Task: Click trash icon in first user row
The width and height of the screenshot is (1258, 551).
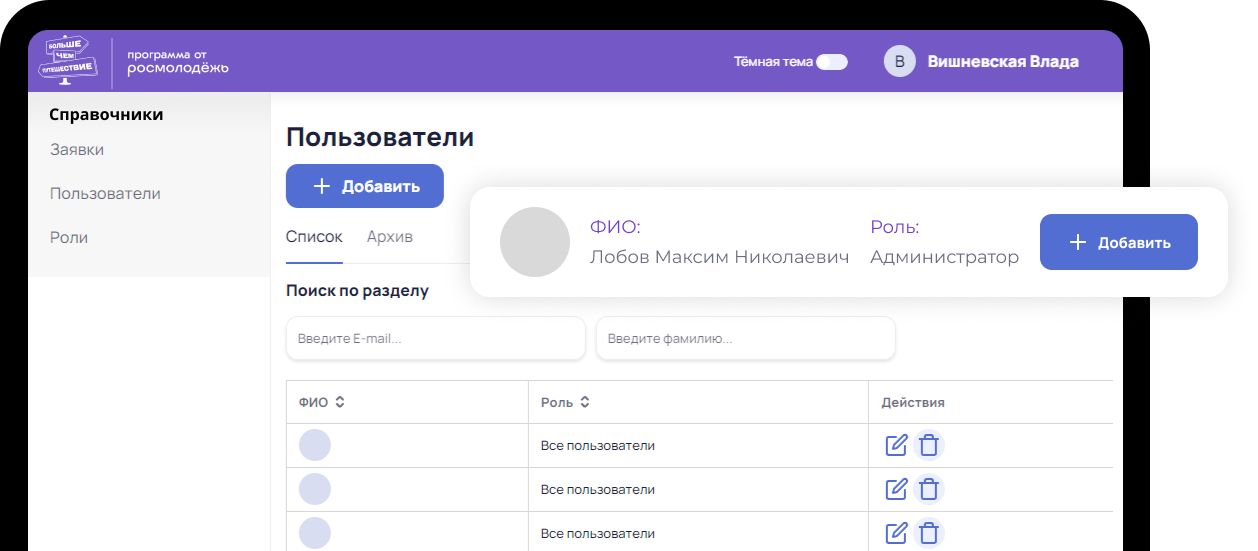Action: point(929,445)
